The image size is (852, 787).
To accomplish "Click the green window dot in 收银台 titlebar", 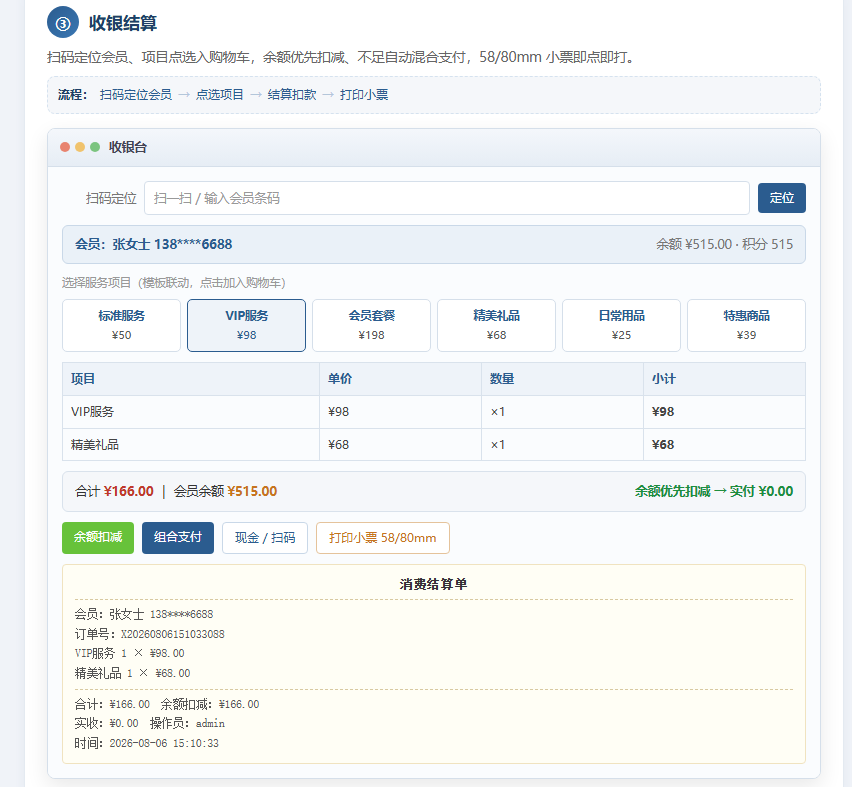I will point(95,147).
